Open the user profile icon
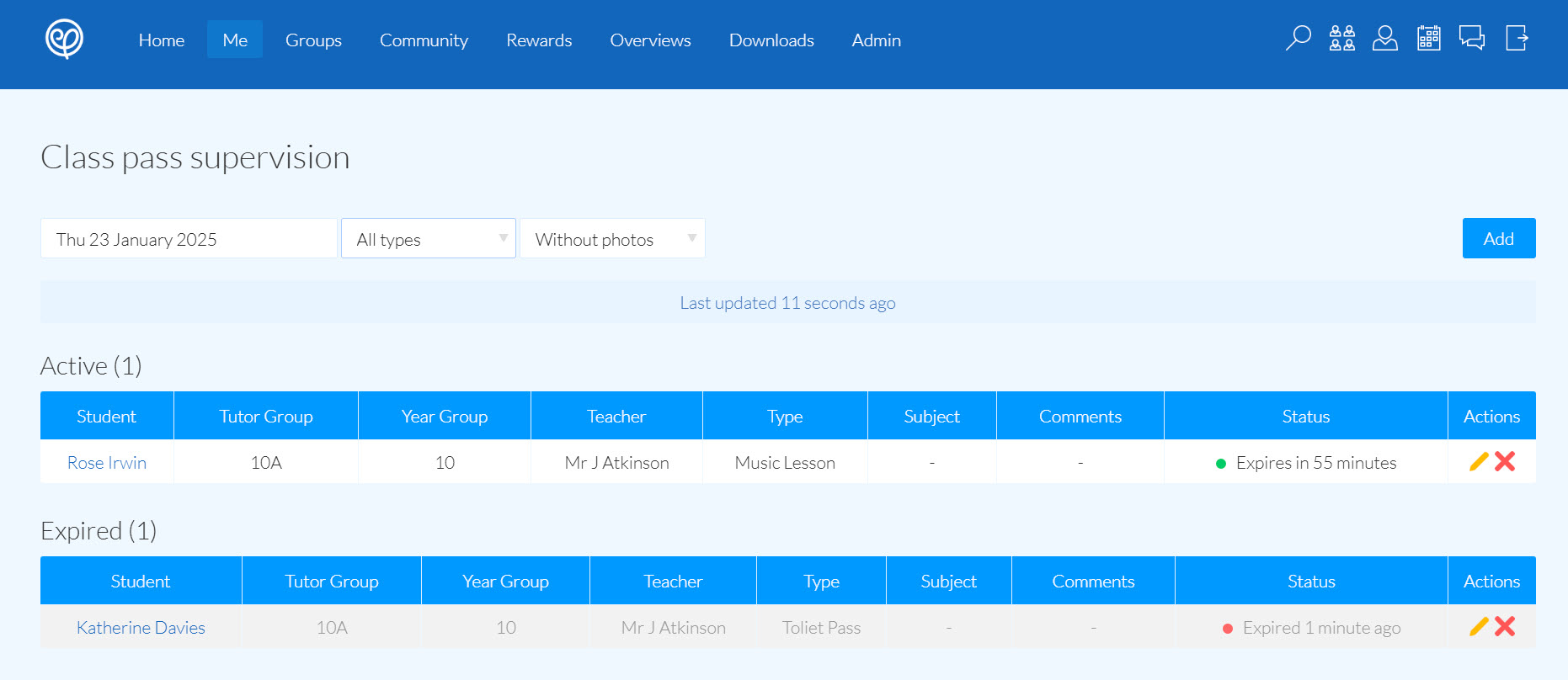 [1385, 39]
